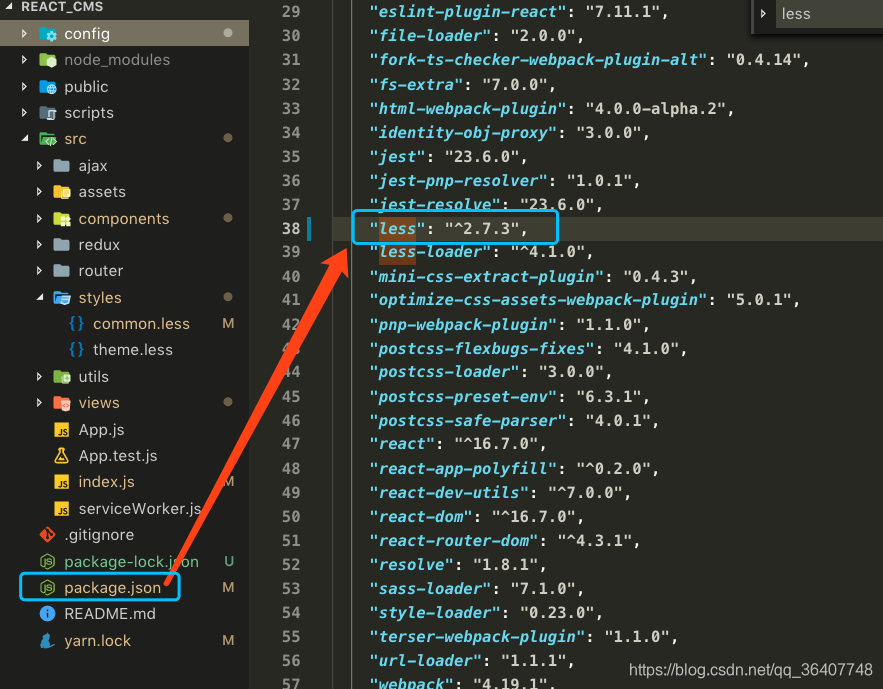Collapse the styles folder arrow
This screenshot has width=883, height=689.
pos(39,297)
